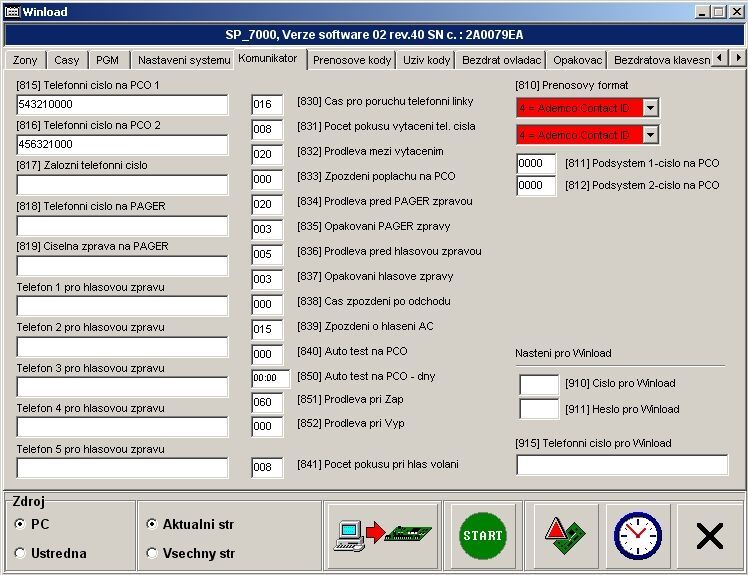Open the Uziv kody tab
This screenshot has width=748, height=575.
[x=426, y=60]
